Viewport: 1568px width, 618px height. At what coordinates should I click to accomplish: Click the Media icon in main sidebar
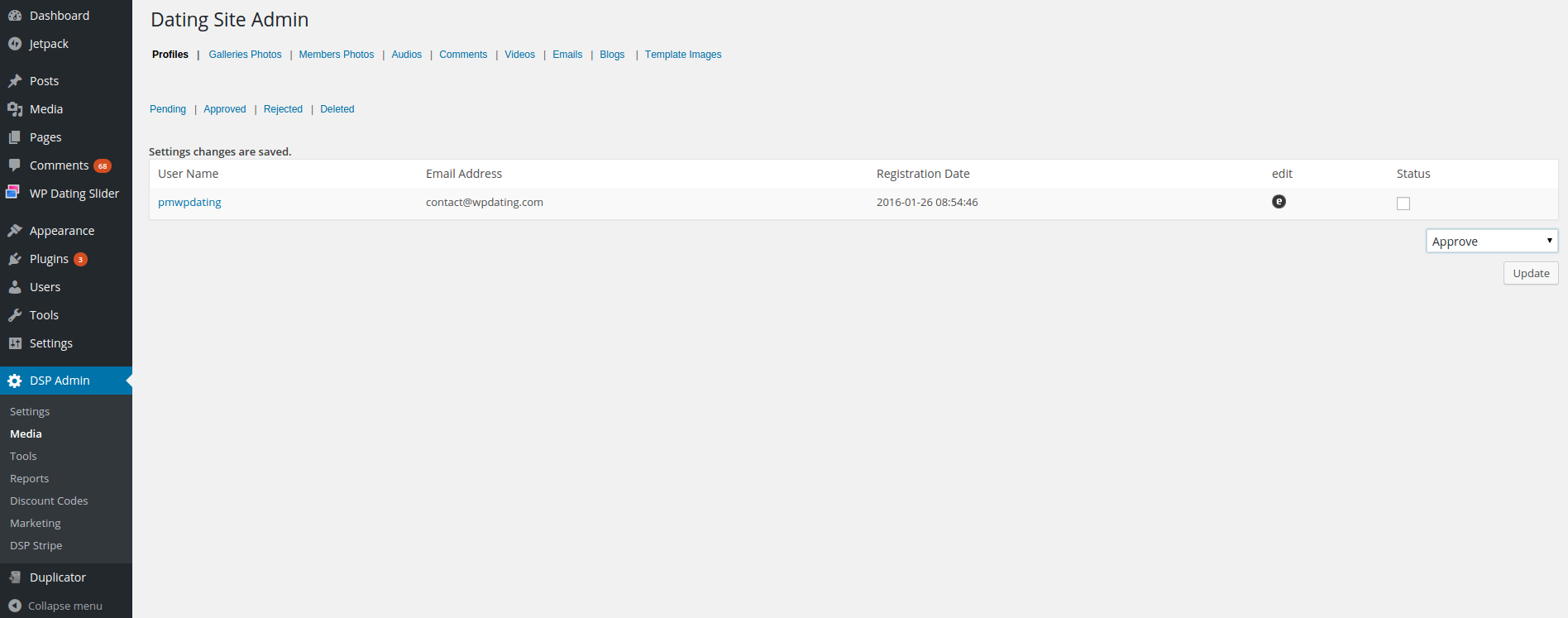pyautogui.click(x=15, y=109)
